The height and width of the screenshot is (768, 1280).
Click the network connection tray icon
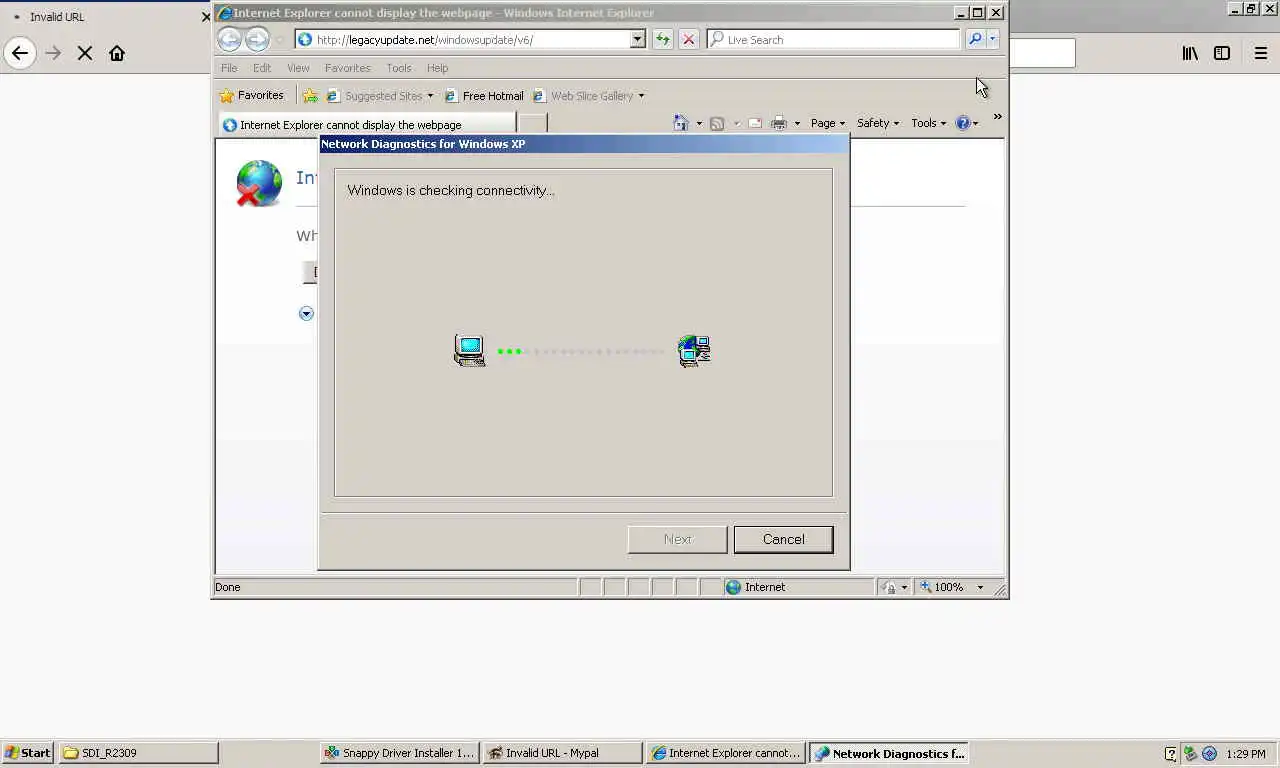(x=1190, y=754)
